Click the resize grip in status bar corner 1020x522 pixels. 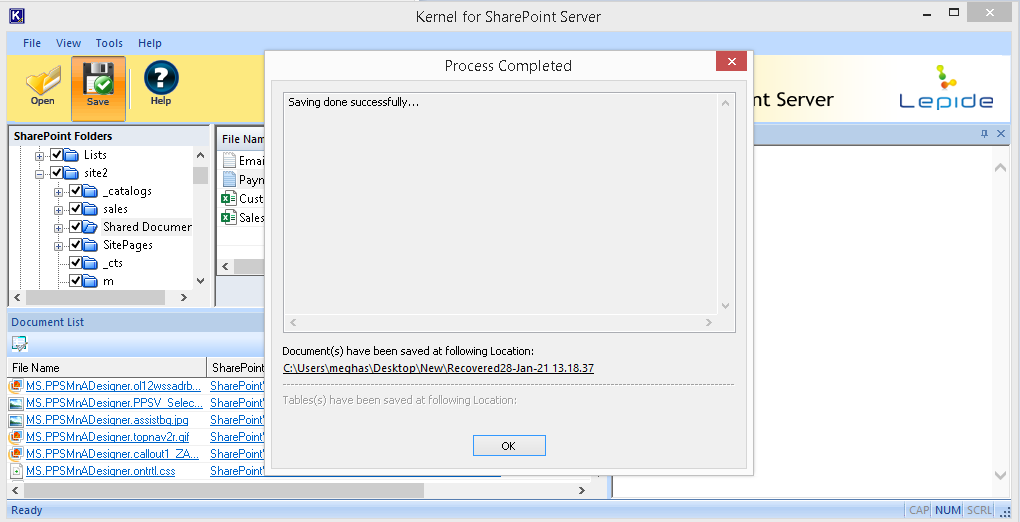[1006, 512]
